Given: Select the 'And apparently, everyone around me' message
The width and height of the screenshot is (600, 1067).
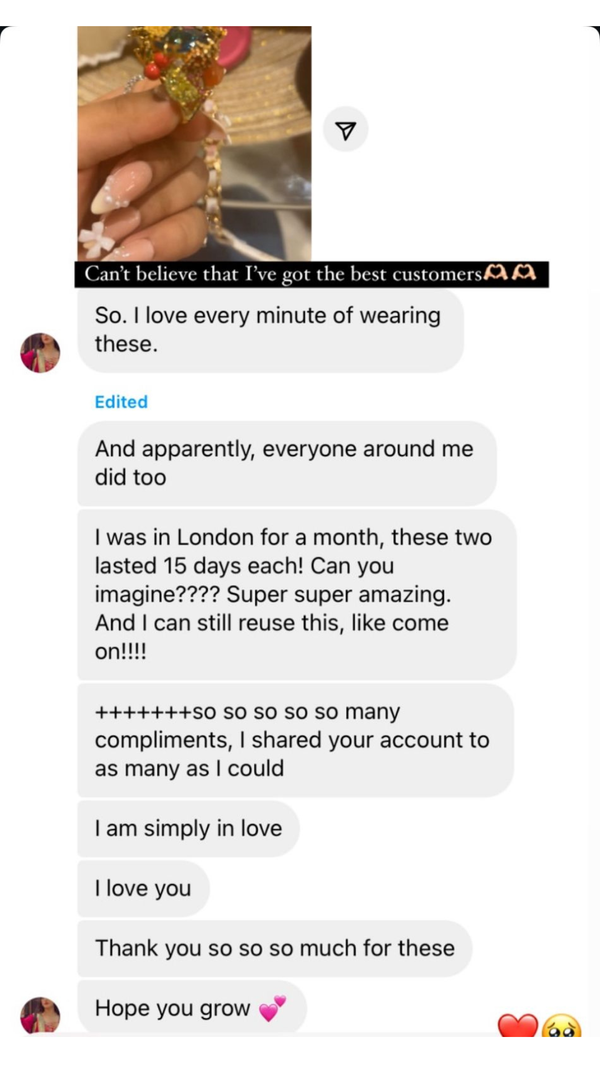Looking at the screenshot, I should point(286,463).
